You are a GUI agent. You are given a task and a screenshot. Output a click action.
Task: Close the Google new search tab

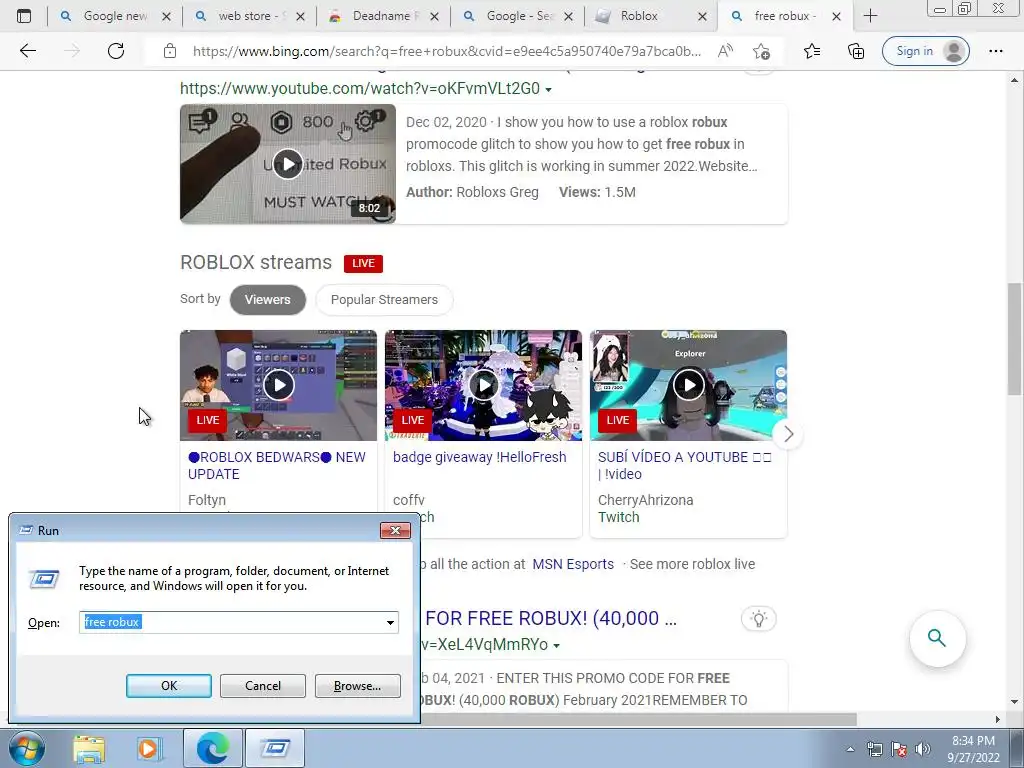[x=167, y=16]
